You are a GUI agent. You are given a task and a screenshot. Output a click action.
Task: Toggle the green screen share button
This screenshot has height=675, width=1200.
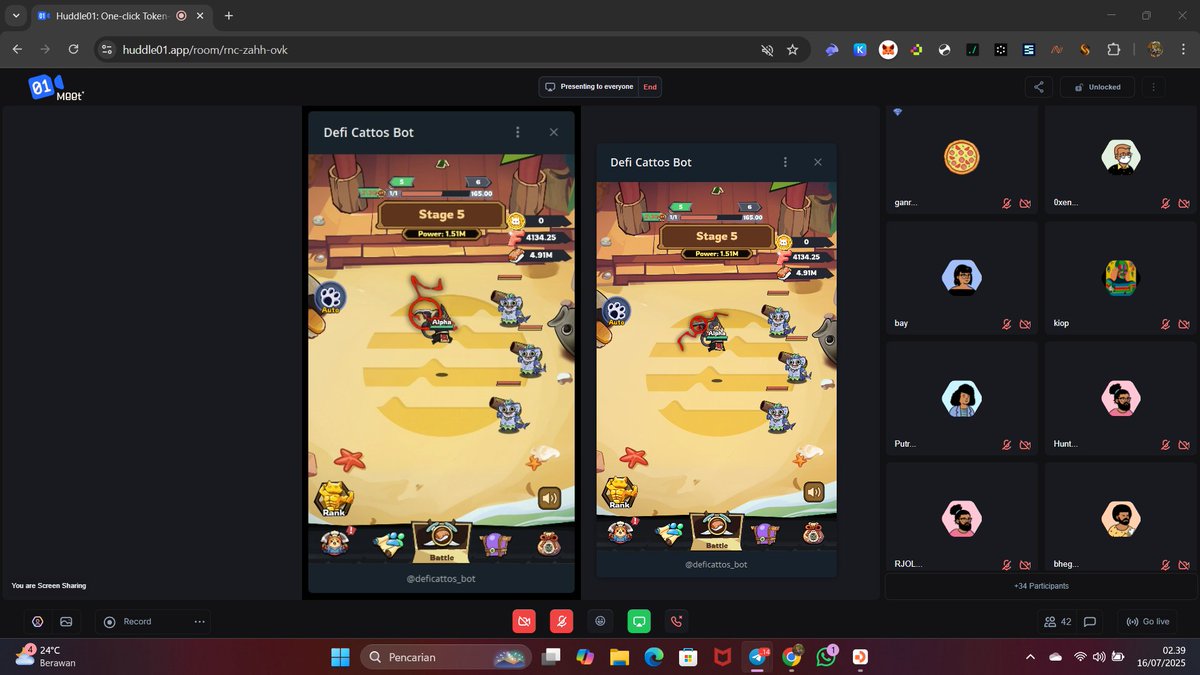coord(639,621)
